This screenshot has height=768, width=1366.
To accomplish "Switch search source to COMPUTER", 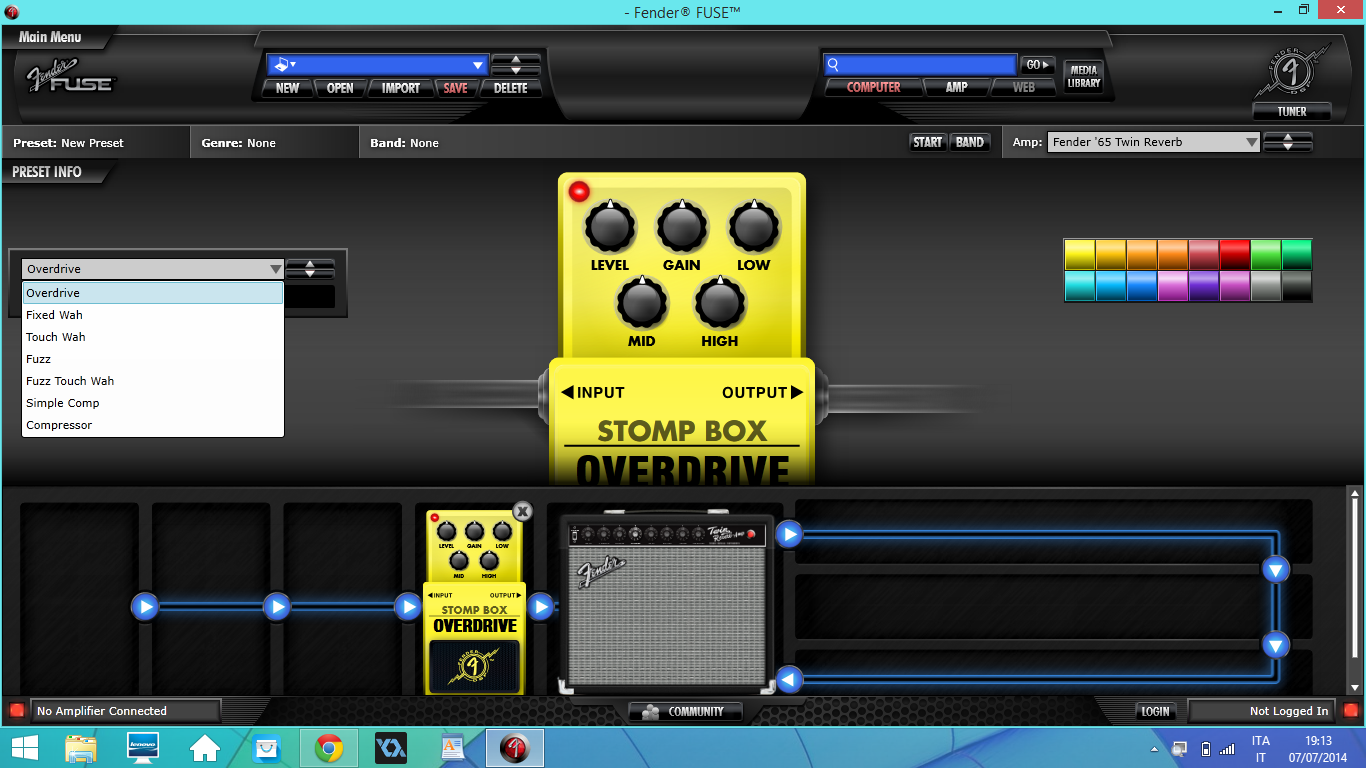I will tap(873, 88).
